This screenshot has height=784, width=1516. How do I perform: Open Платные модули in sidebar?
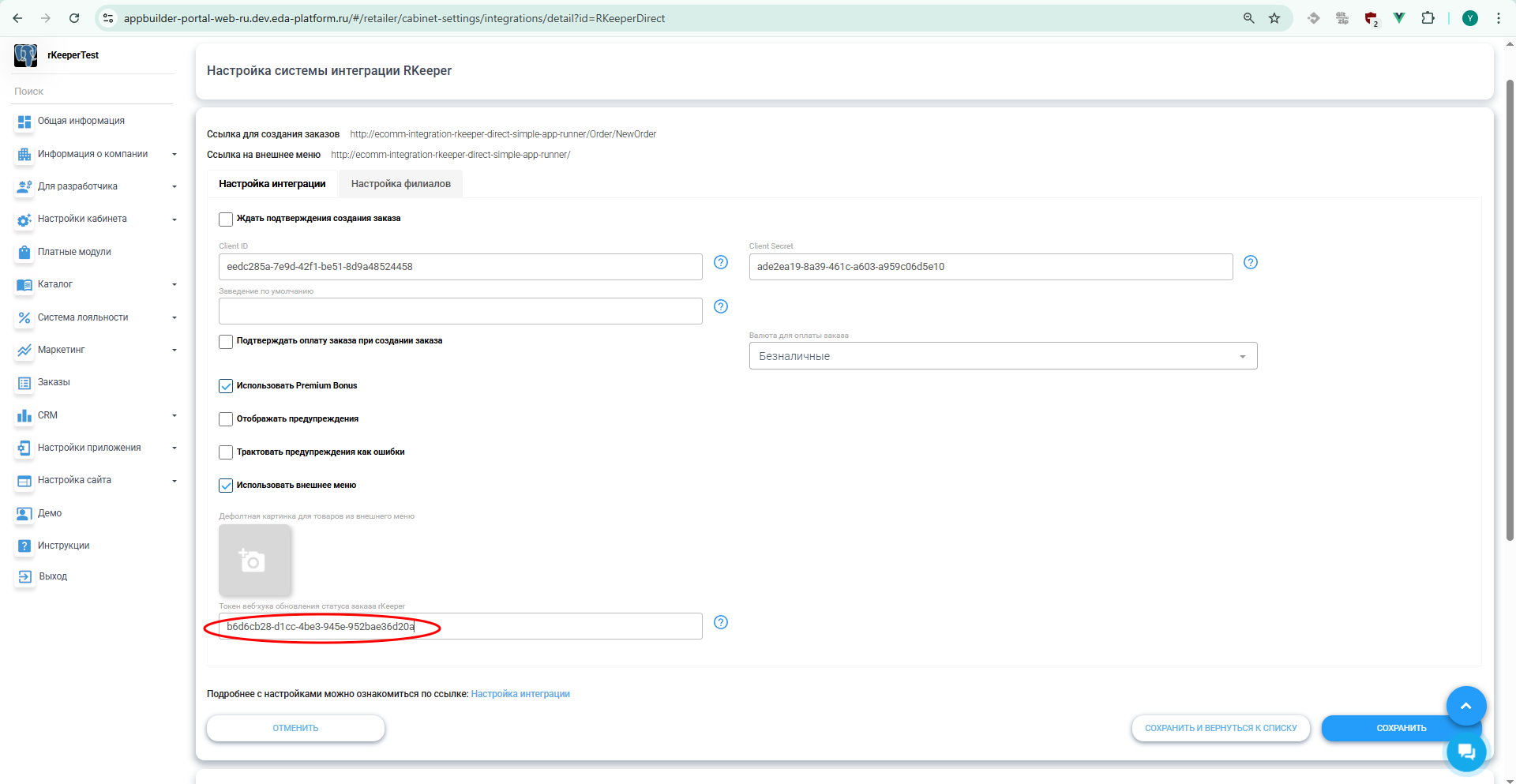(x=74, y=252)
